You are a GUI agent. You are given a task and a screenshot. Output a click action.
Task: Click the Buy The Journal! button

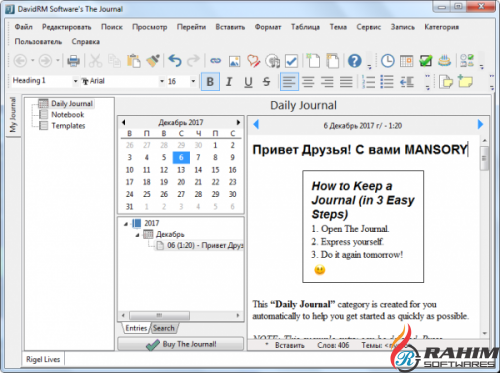(180, 344)
